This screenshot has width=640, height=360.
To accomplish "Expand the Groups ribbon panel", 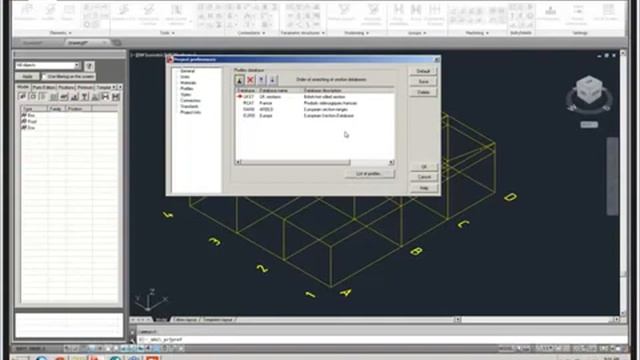I will pyautogui.click(x=416, y=33).
